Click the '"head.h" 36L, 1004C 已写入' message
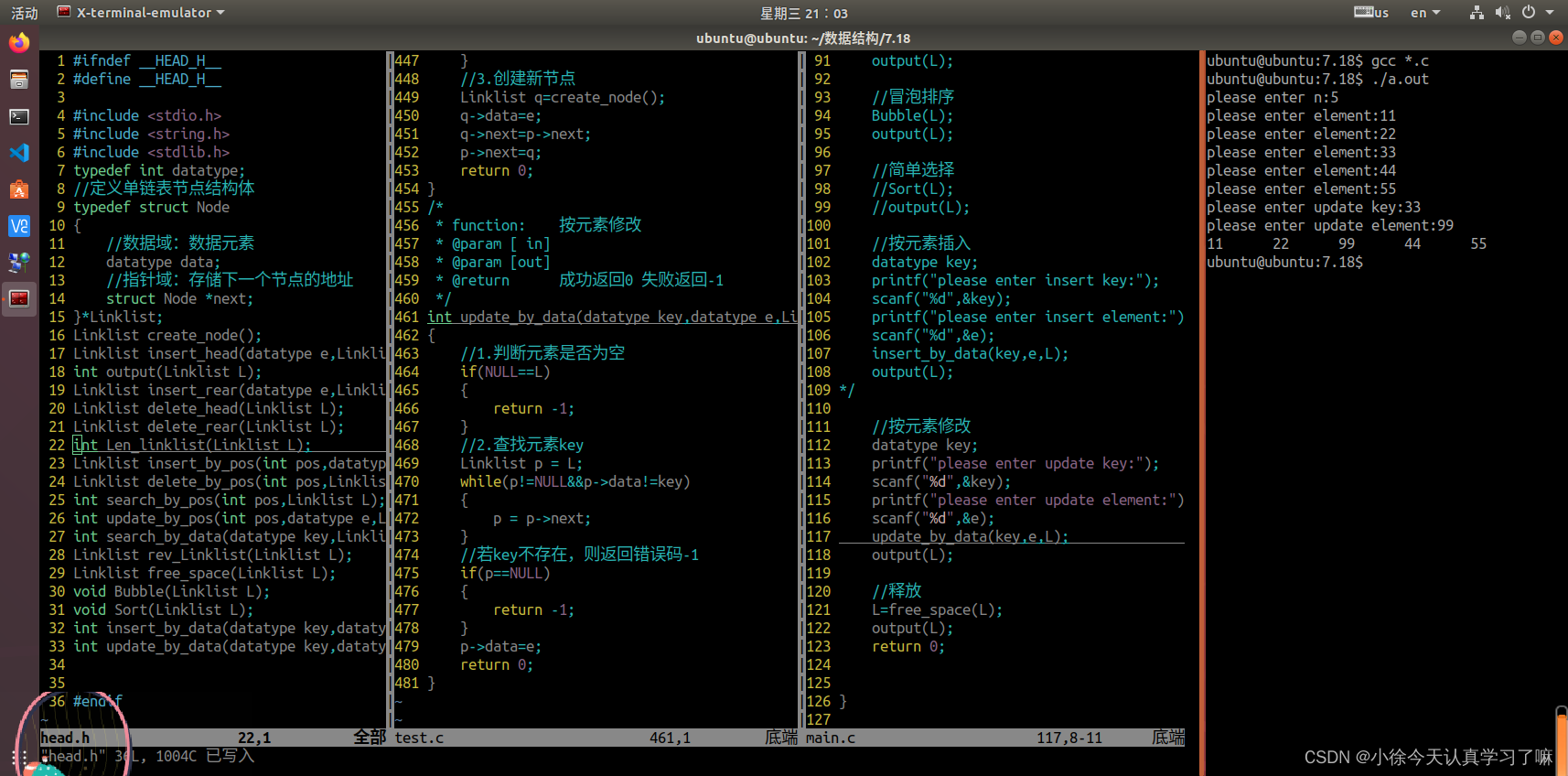 147,756
